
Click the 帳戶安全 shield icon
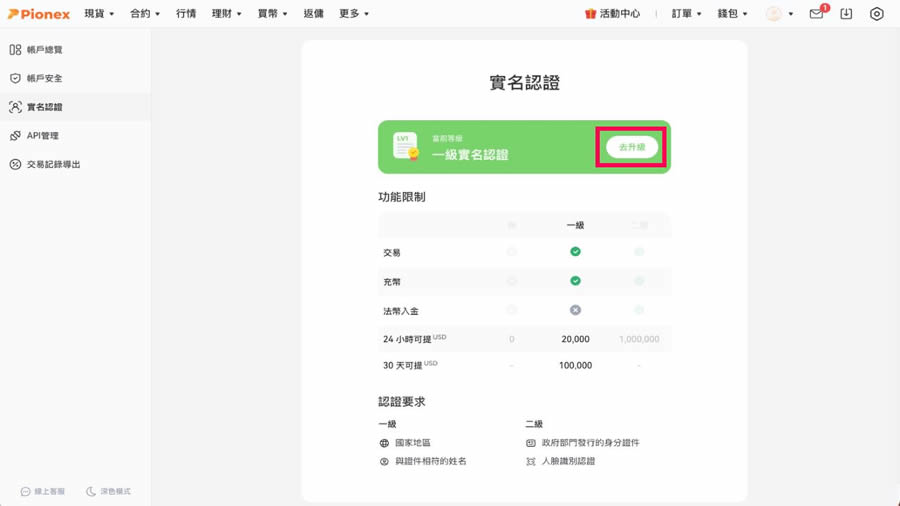pyautogui.click(x=15, y=78)
